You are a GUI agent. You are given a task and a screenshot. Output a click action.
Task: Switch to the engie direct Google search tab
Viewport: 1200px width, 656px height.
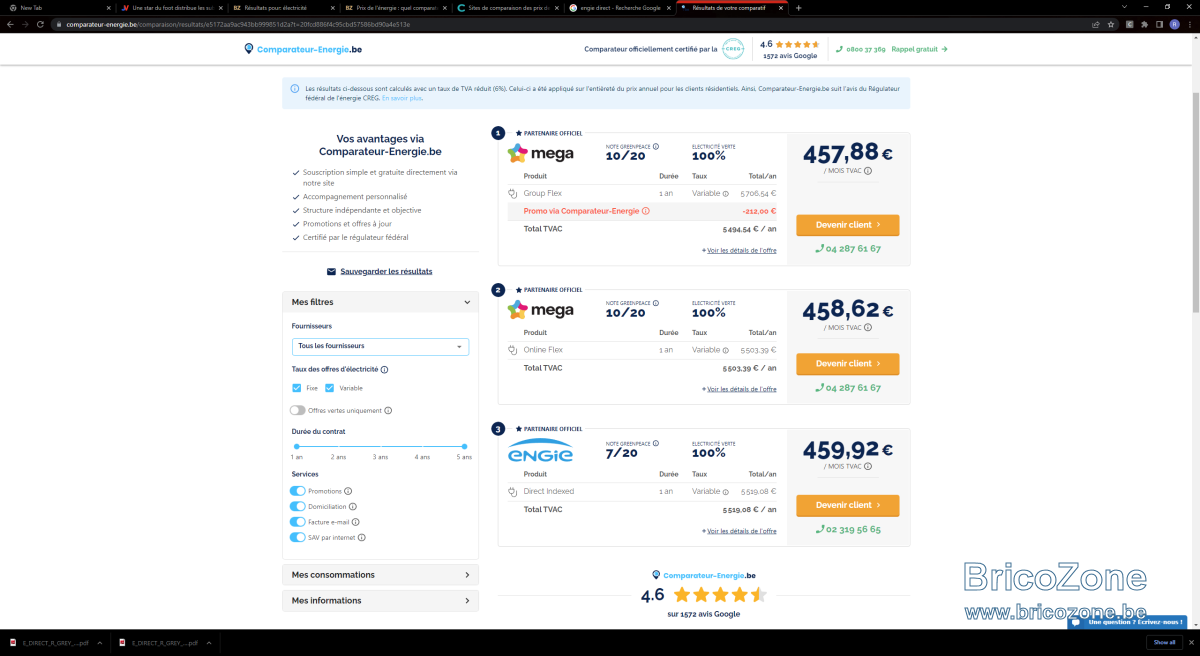coord(619,7)
